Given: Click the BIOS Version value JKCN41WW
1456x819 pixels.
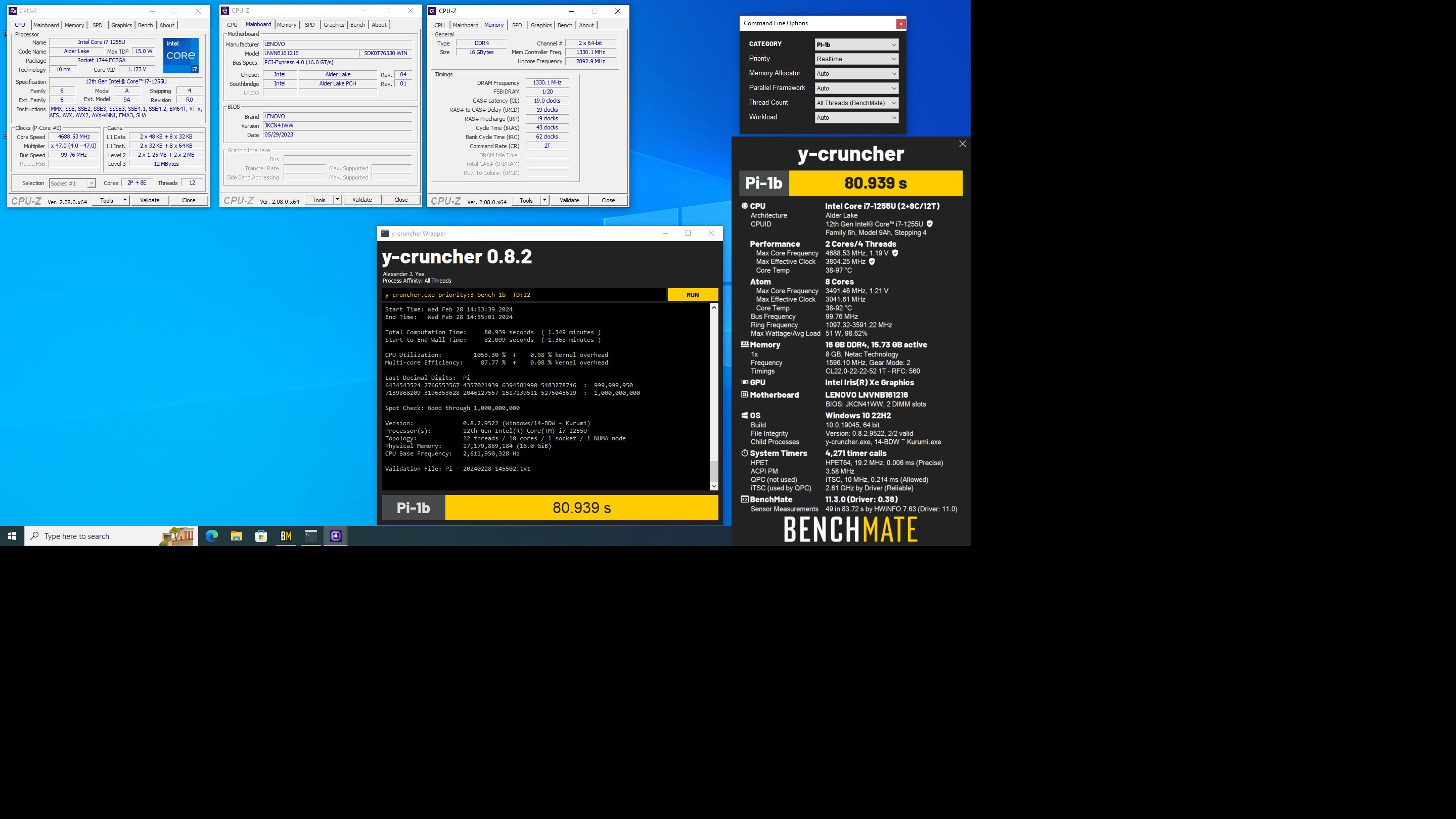Looking at the screenshot, I should 337,125.
